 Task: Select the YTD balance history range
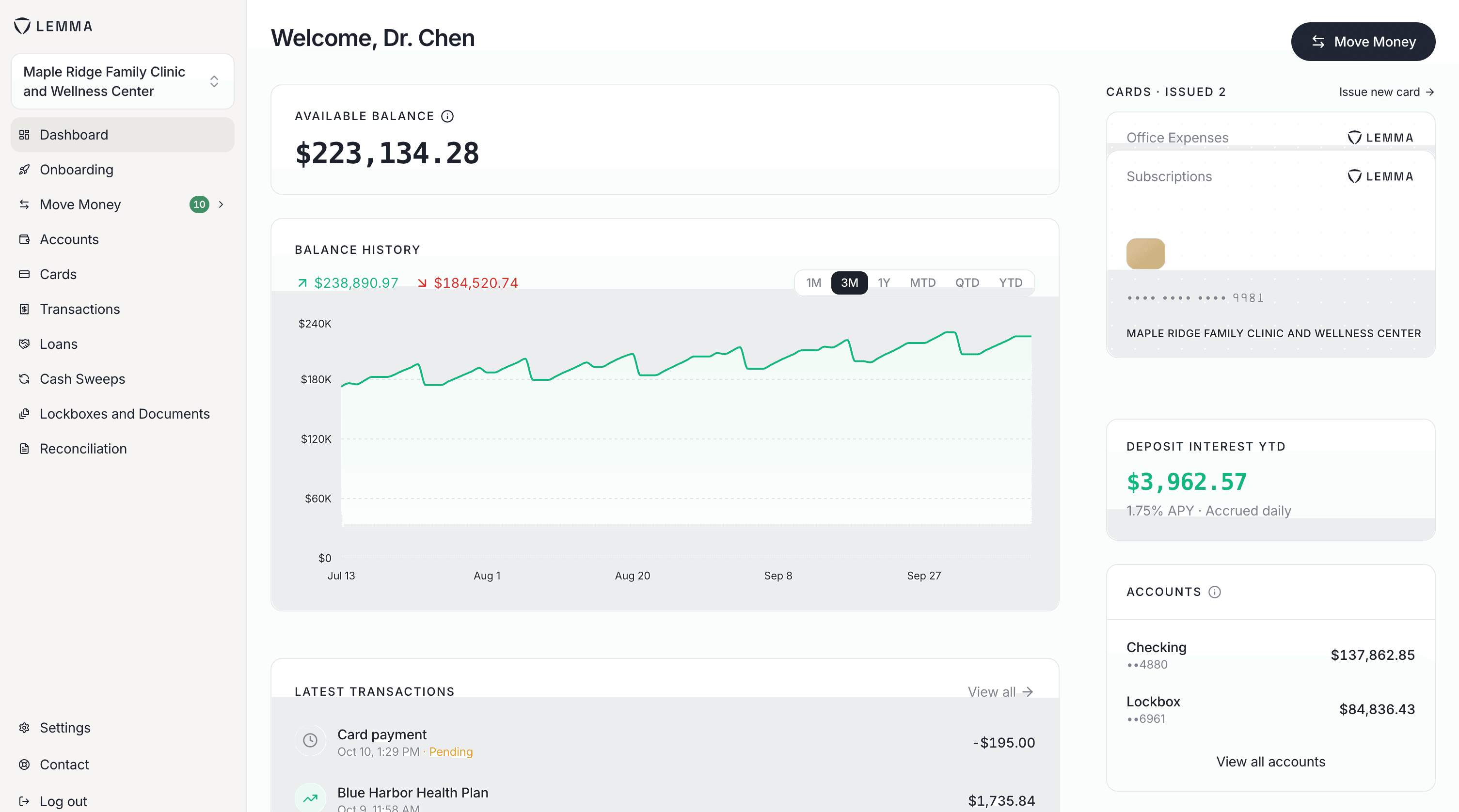pyautogui.click(x=1011, y=282)
